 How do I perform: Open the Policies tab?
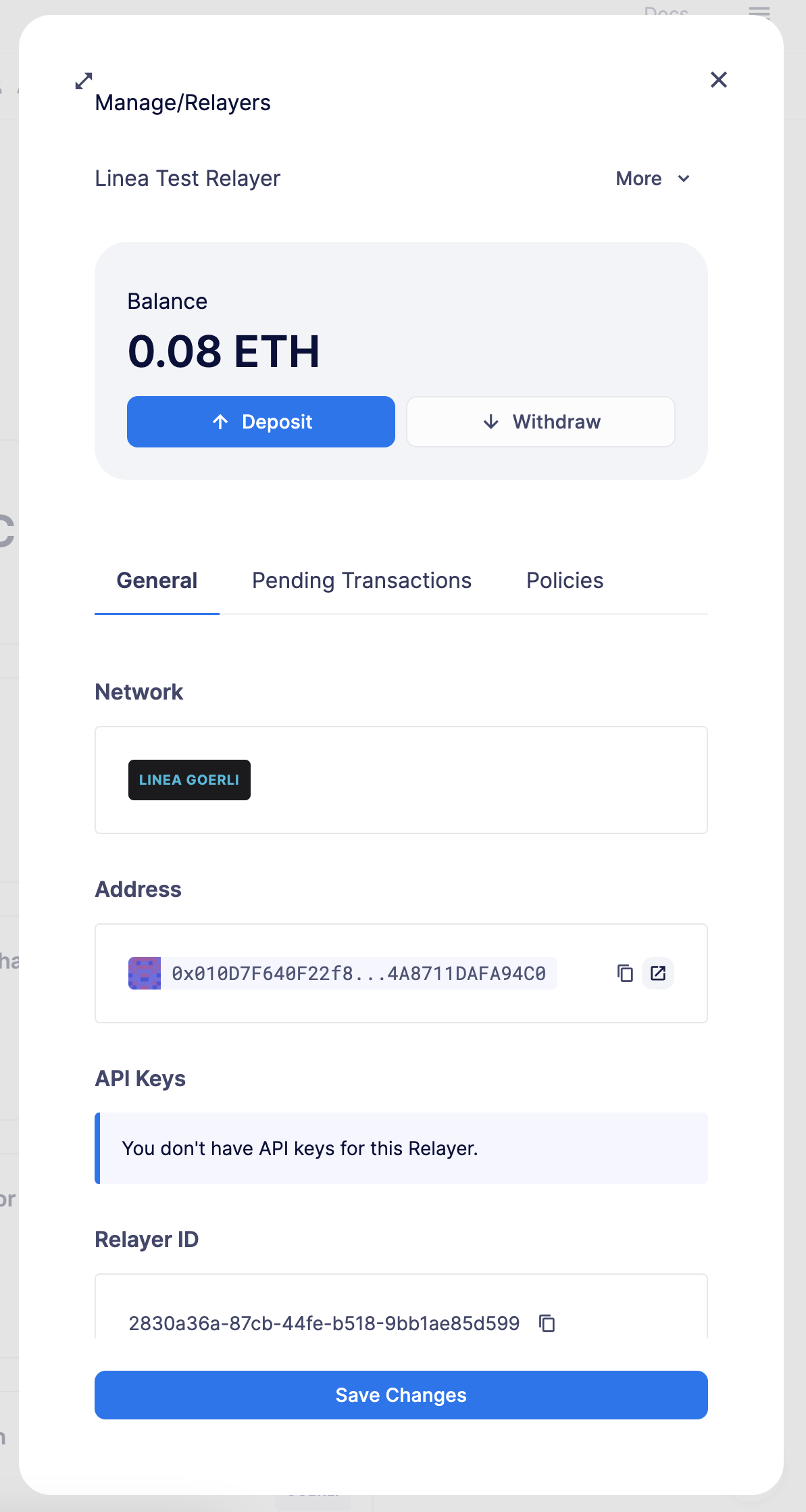tap(564, 580)
